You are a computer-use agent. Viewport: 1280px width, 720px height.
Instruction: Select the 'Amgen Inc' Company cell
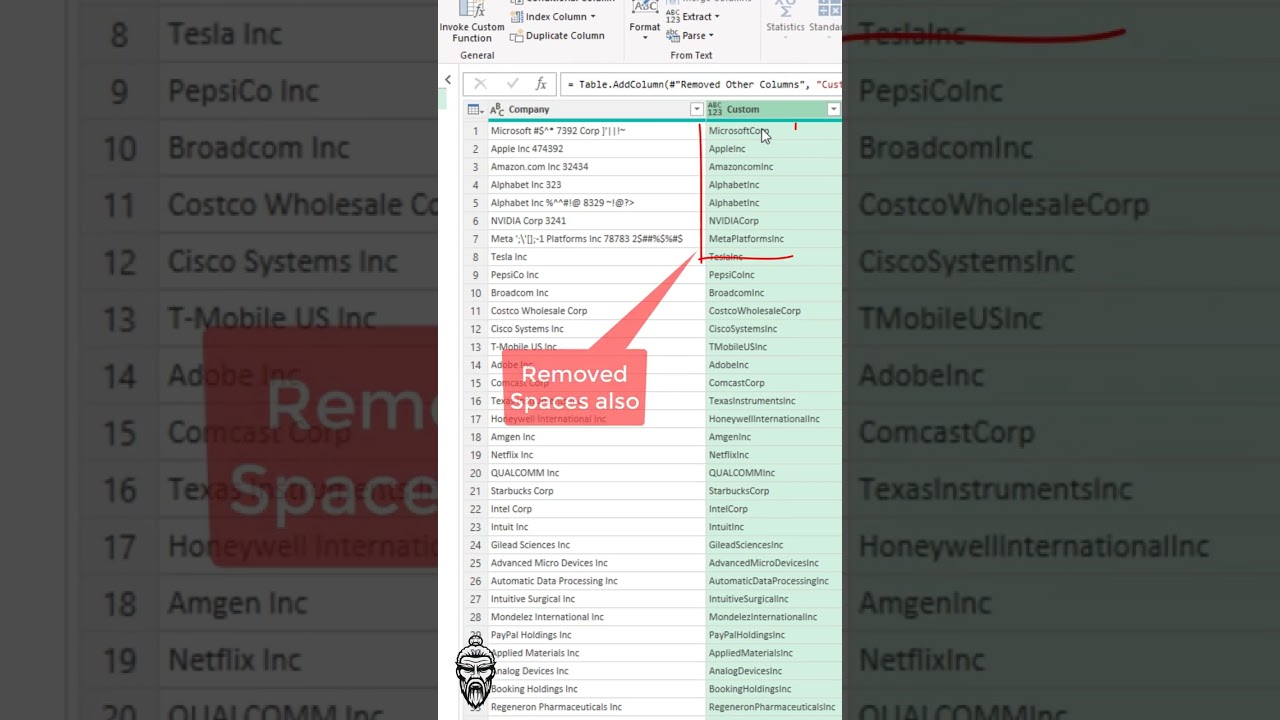tap(596, 437)
